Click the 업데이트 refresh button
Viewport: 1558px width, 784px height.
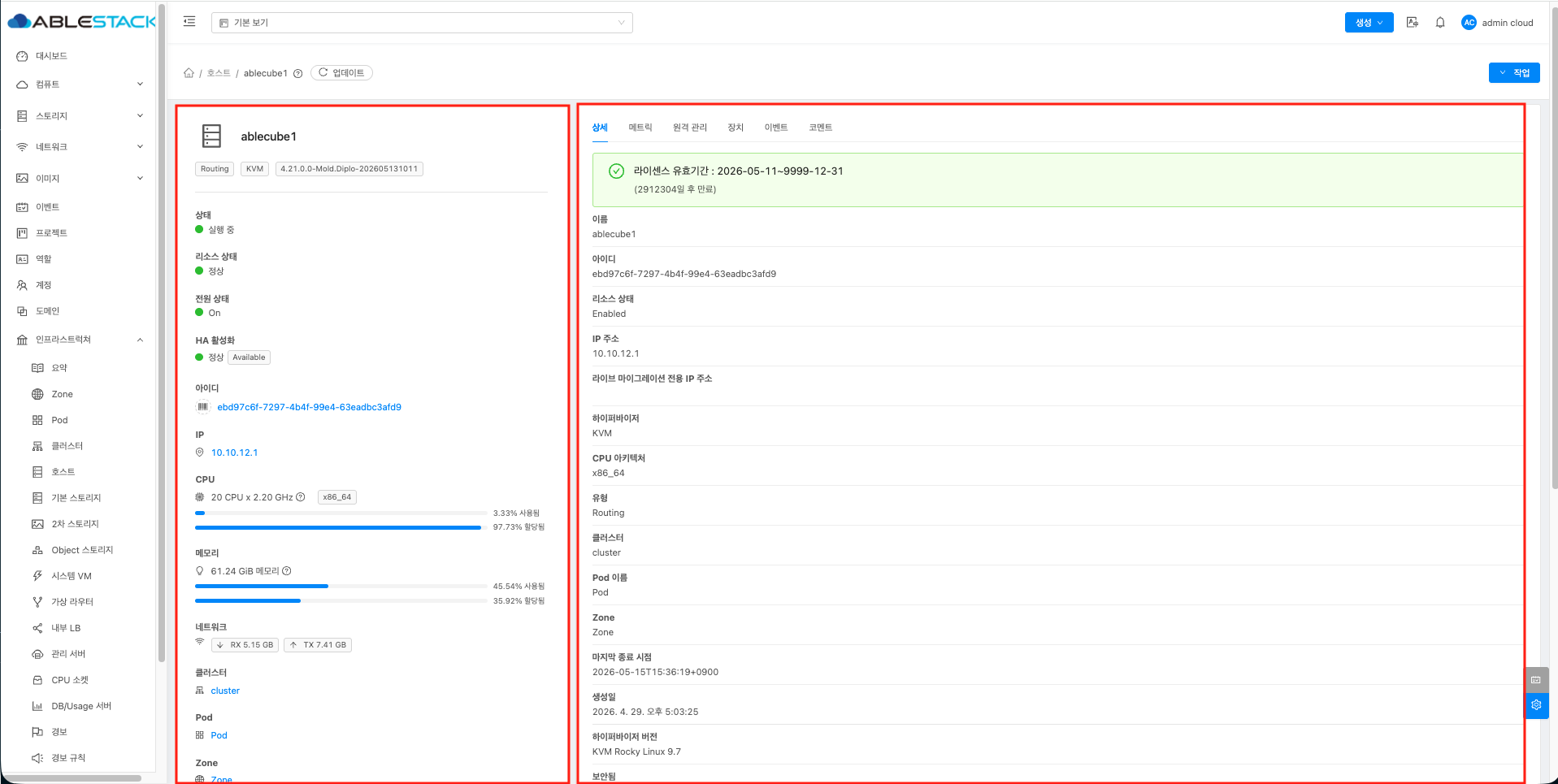point(341,73)
